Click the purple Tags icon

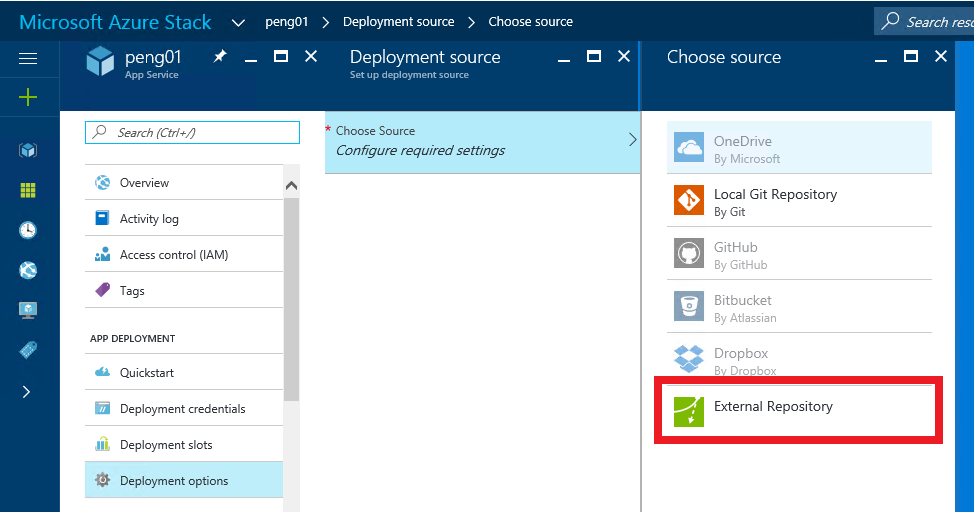(102, 290)
